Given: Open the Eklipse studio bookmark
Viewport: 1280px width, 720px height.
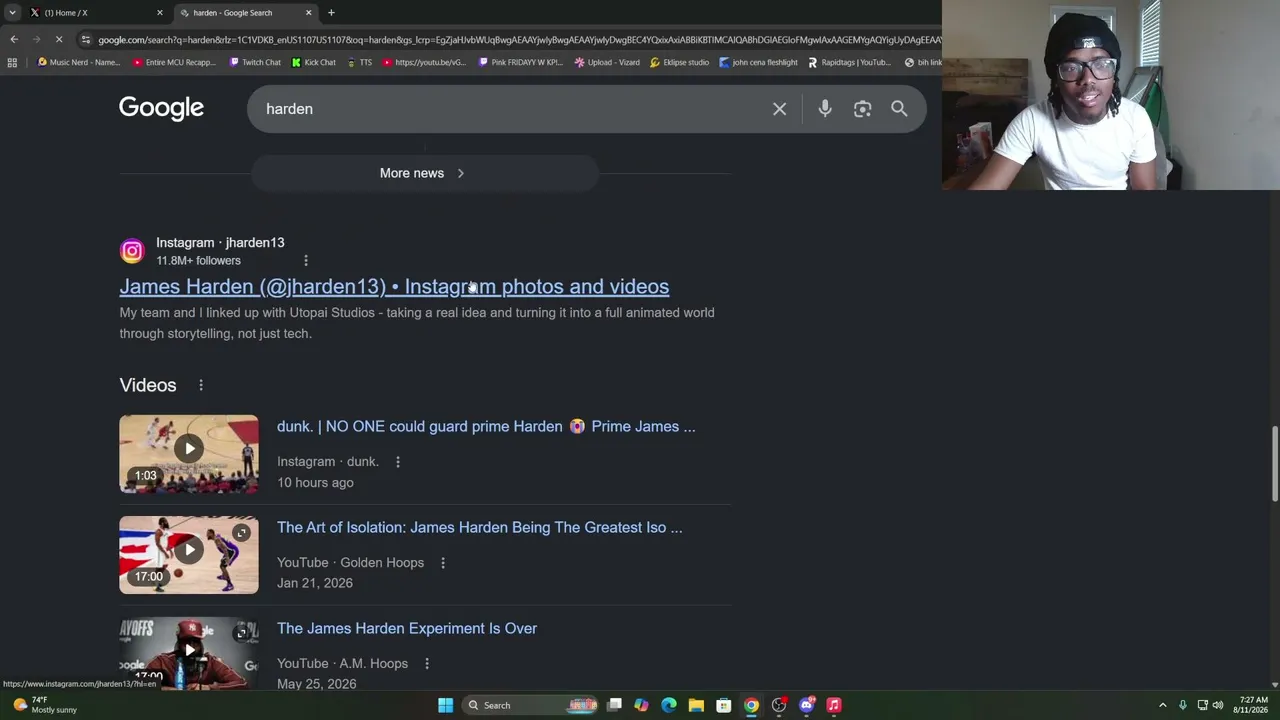Looking at the screenshot, I should (679, 62).
